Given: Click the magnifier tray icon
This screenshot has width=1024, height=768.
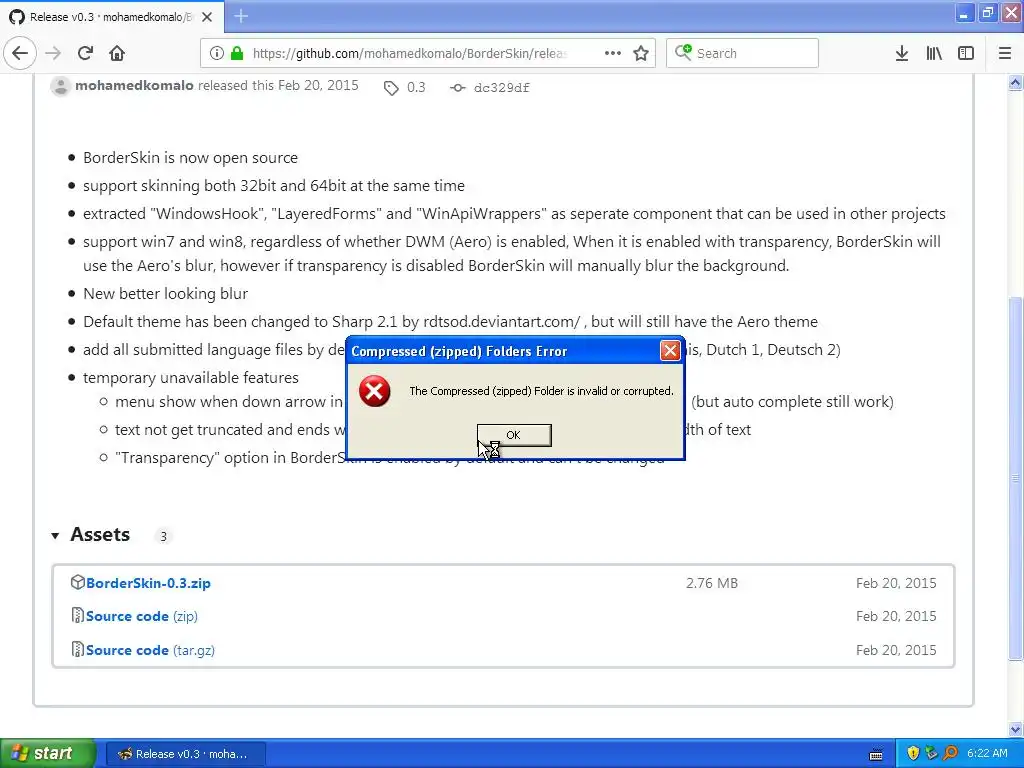Looking at the screenshot, I should [x=950, y=753].
